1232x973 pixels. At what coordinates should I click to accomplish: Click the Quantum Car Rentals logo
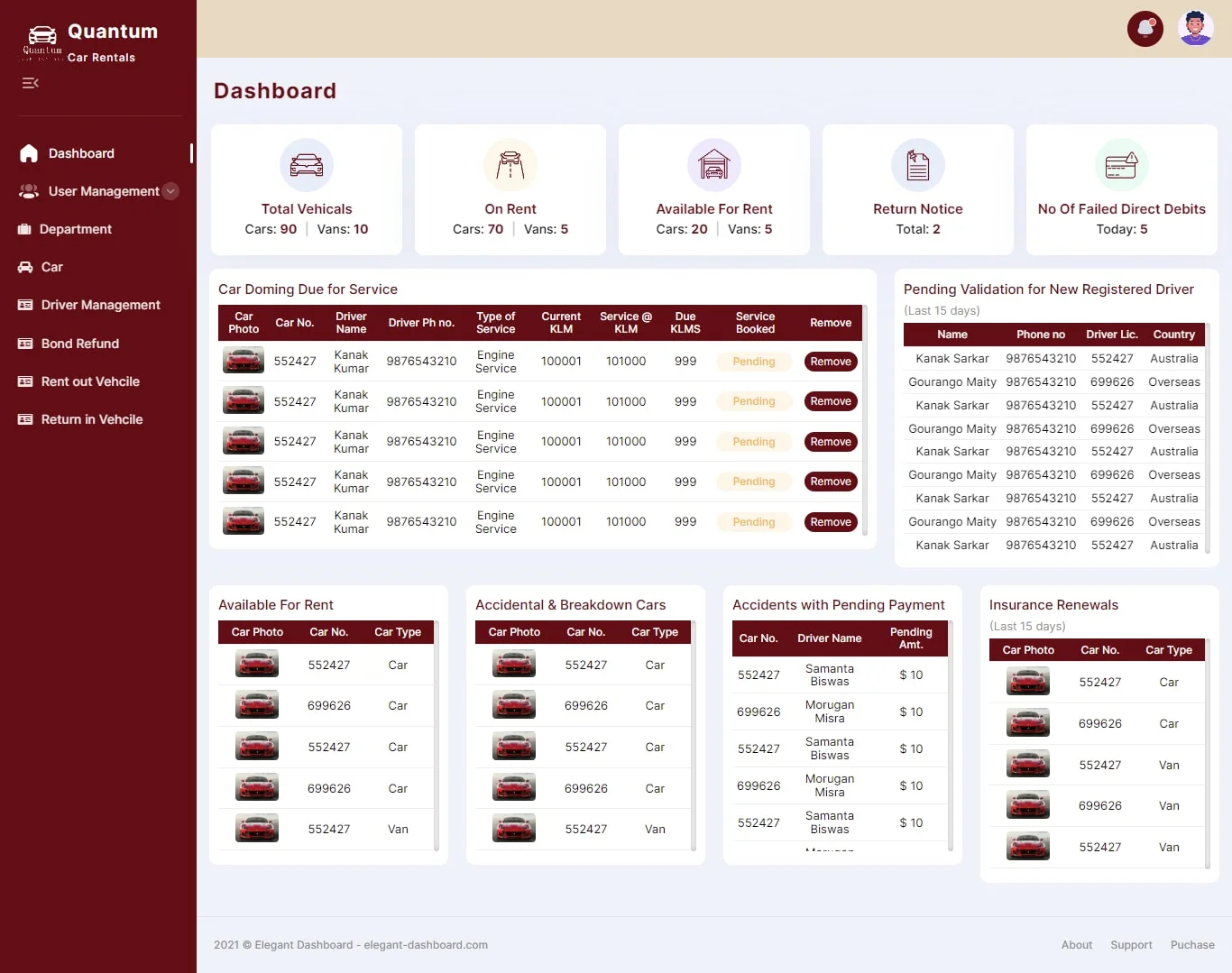coord(90,42)
